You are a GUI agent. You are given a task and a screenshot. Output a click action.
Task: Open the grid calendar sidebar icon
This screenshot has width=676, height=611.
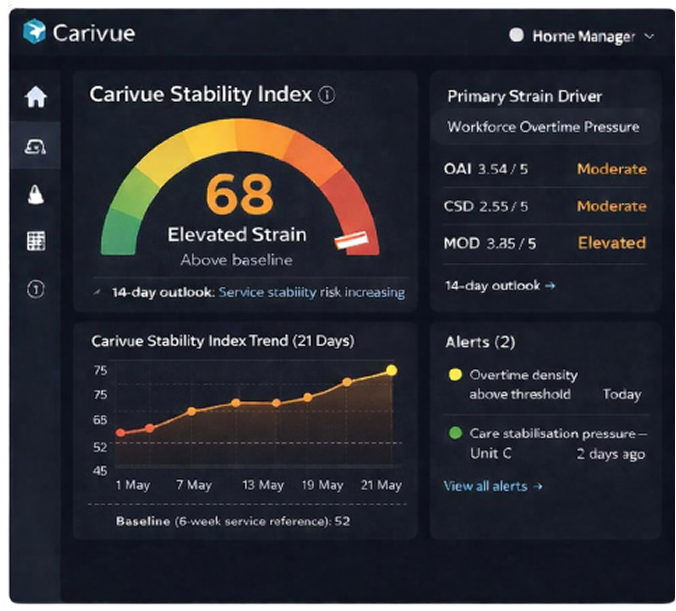click(x=36, y=241)
